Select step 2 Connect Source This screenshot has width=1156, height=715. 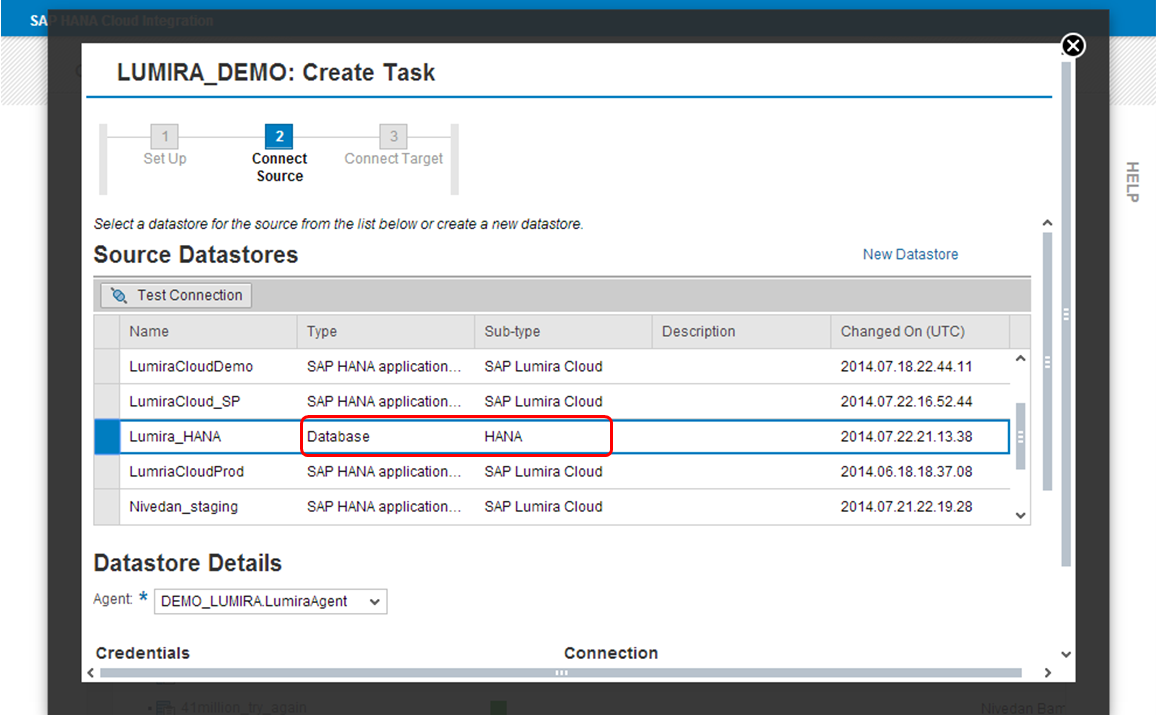pos(279,137)
